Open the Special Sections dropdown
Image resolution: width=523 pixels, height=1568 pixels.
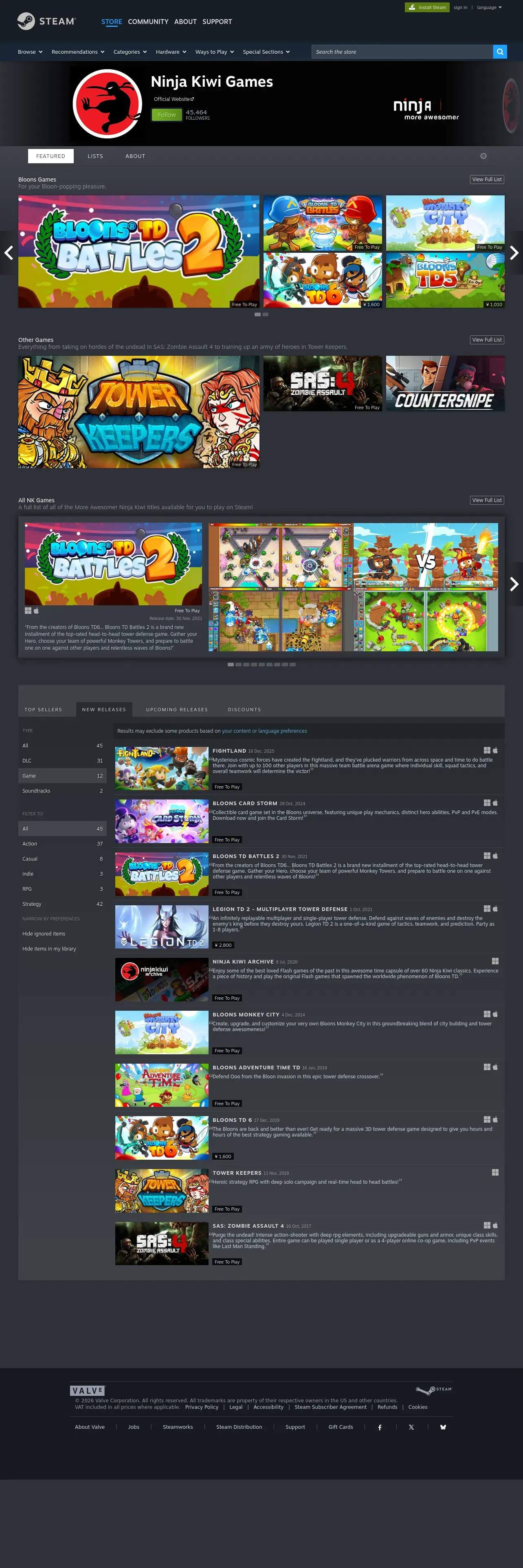(266, 53)
